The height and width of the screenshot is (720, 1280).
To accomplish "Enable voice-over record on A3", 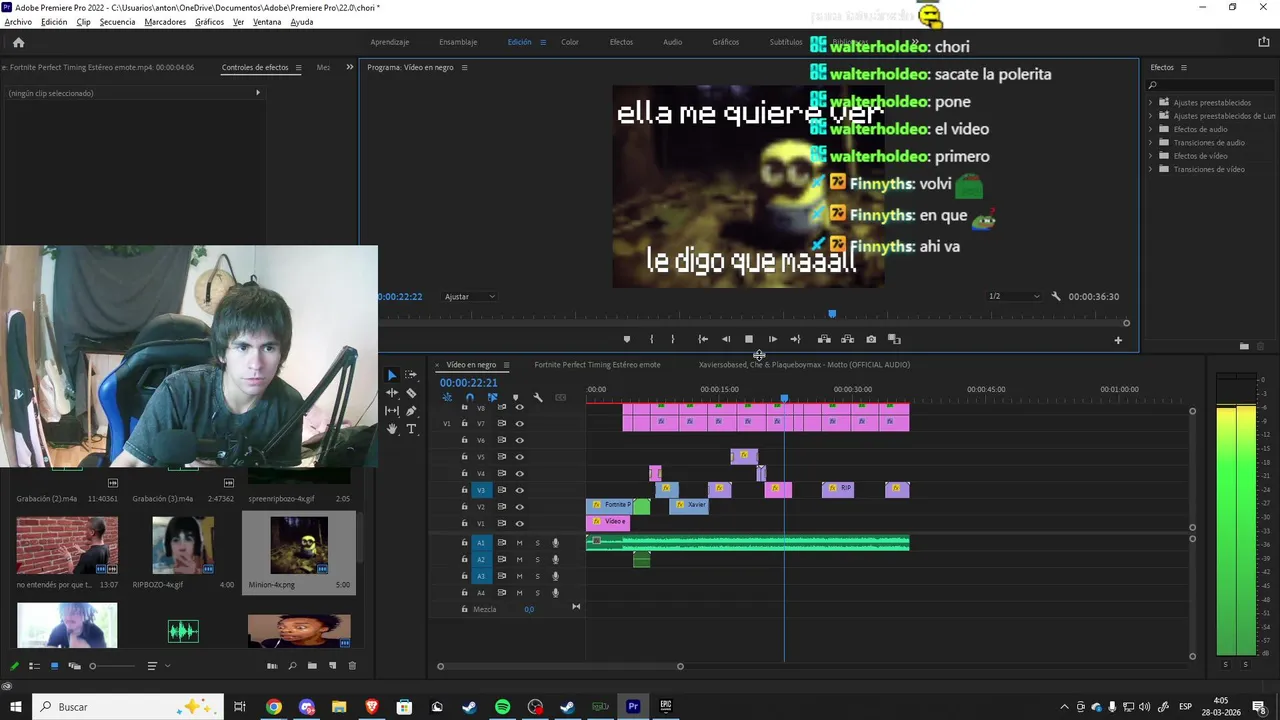I will click(555, 576).
